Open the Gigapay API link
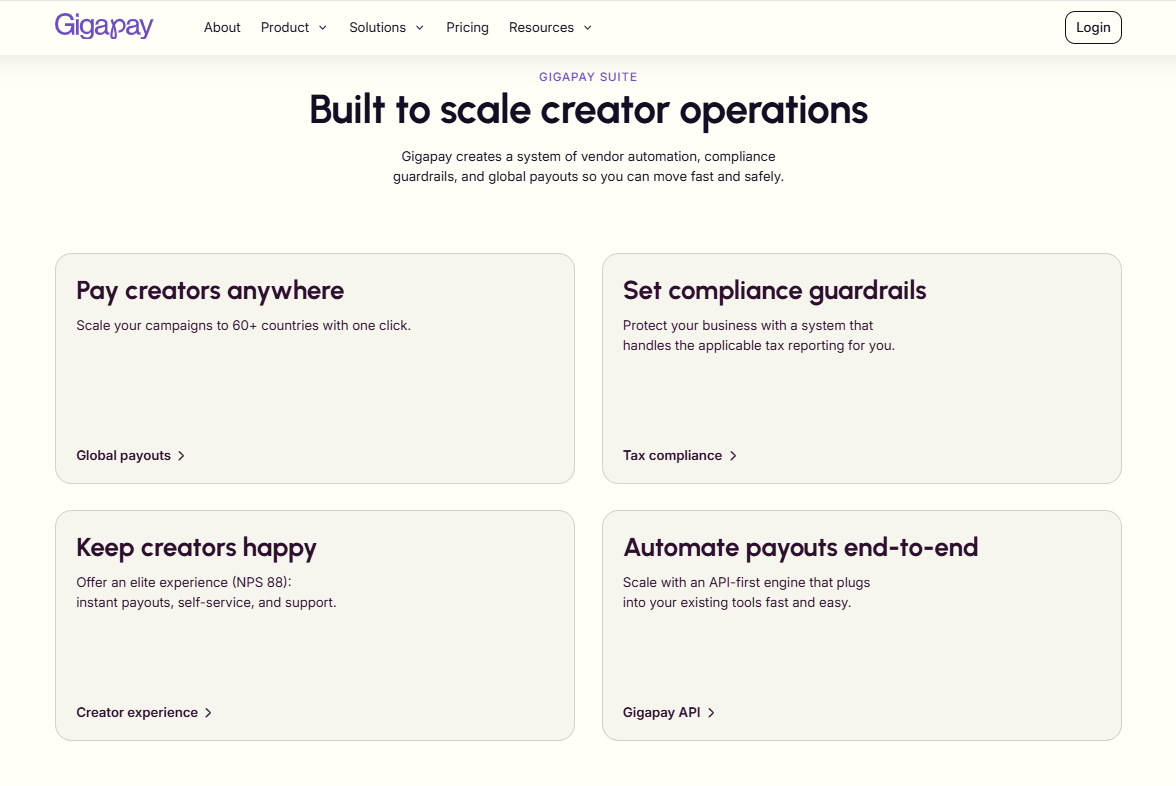 click(x=662, y=712)
